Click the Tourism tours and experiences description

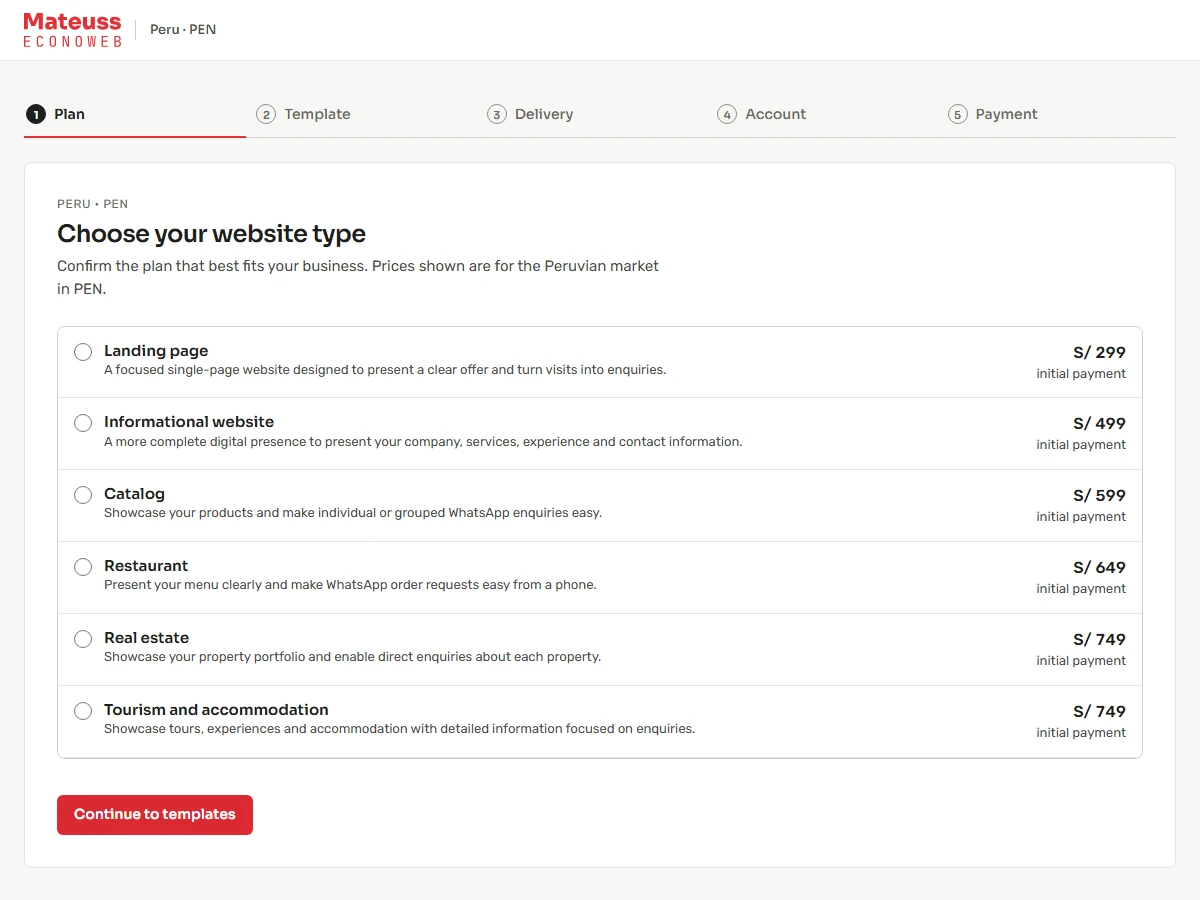pos(399,729)
